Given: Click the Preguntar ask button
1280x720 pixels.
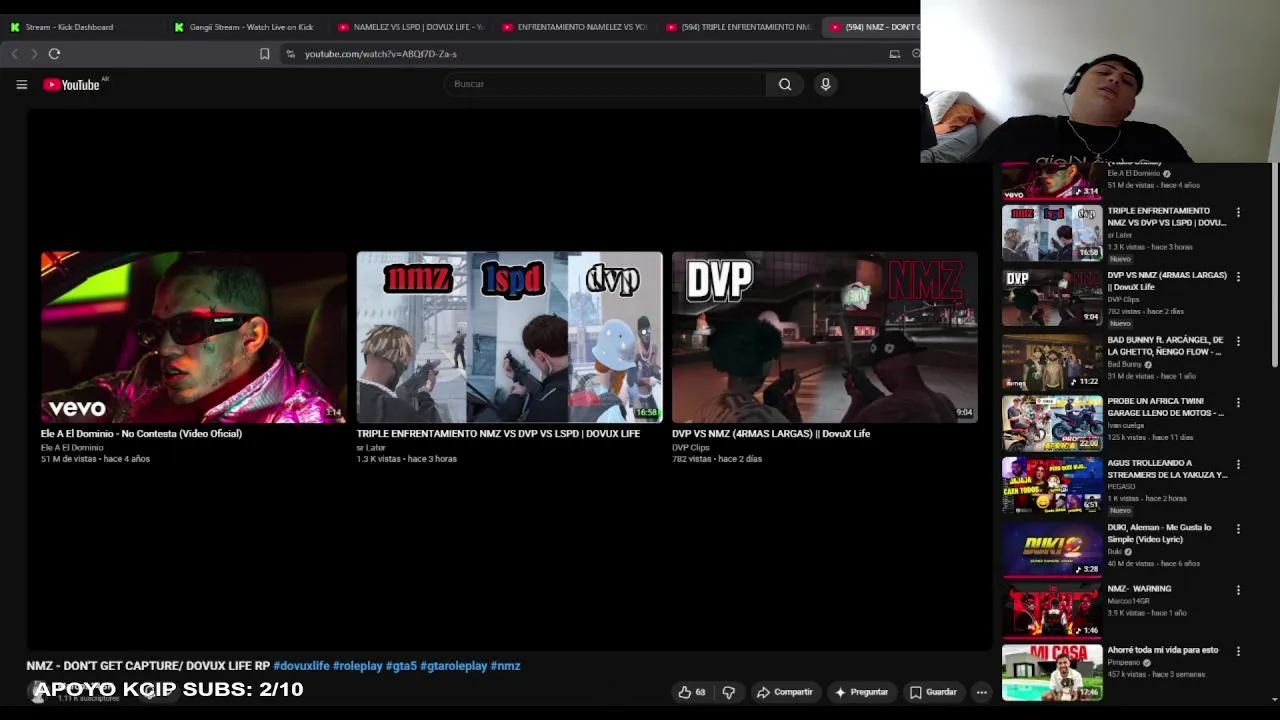Looking at the screenshot, I should pos(862,692).
